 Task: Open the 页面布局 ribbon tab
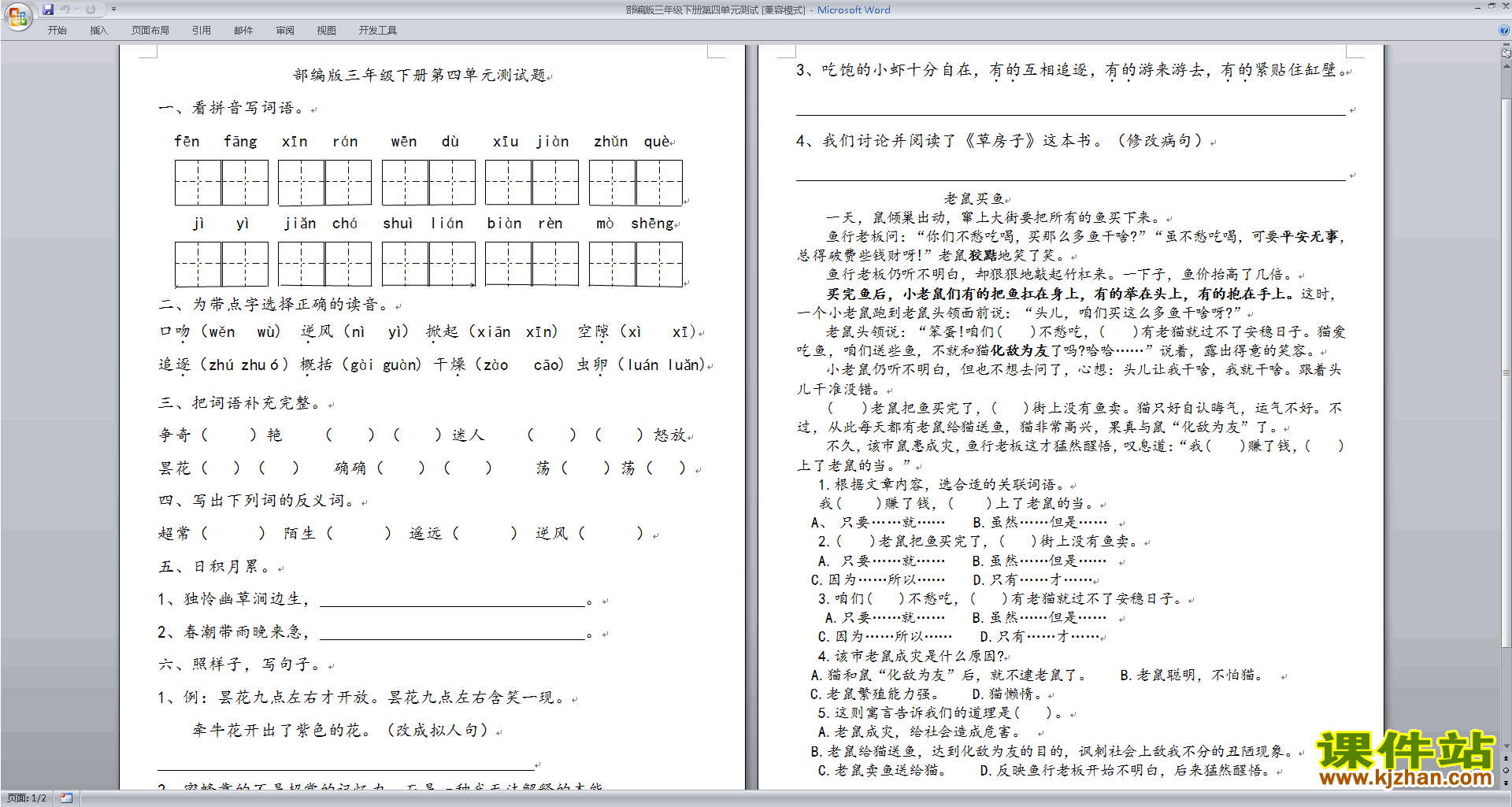[150, 30]
